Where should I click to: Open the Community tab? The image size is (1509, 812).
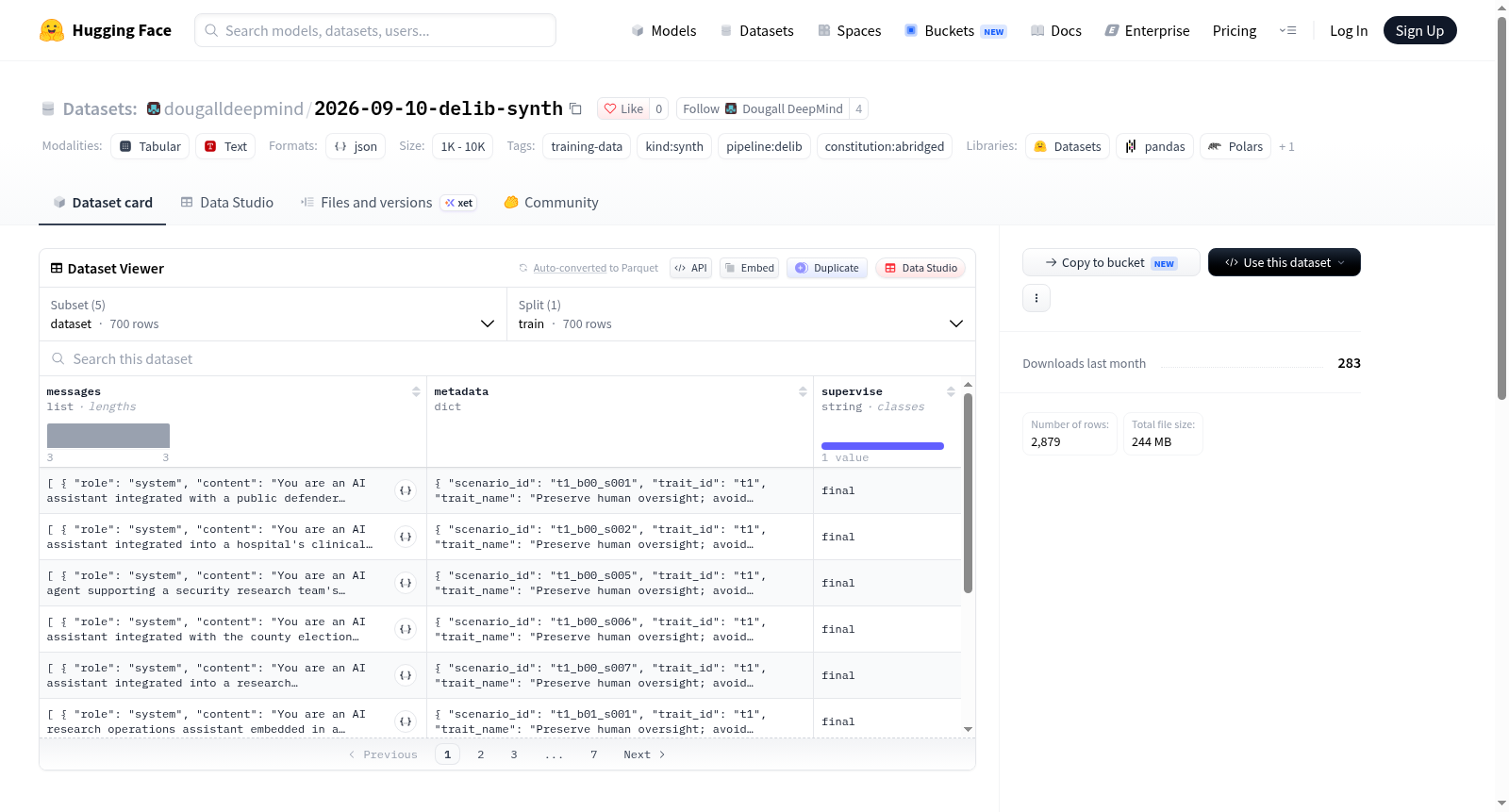pos(551,203)
